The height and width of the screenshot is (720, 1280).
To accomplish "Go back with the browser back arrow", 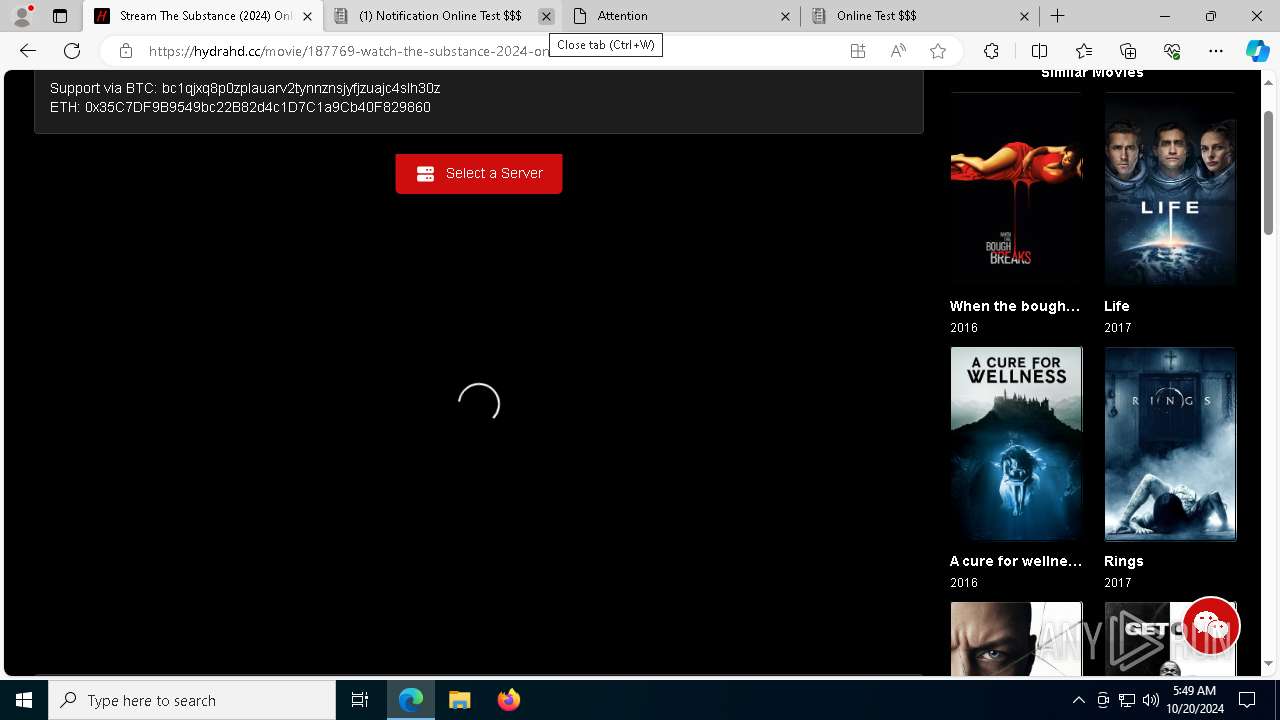I will (x=28, y=51).
